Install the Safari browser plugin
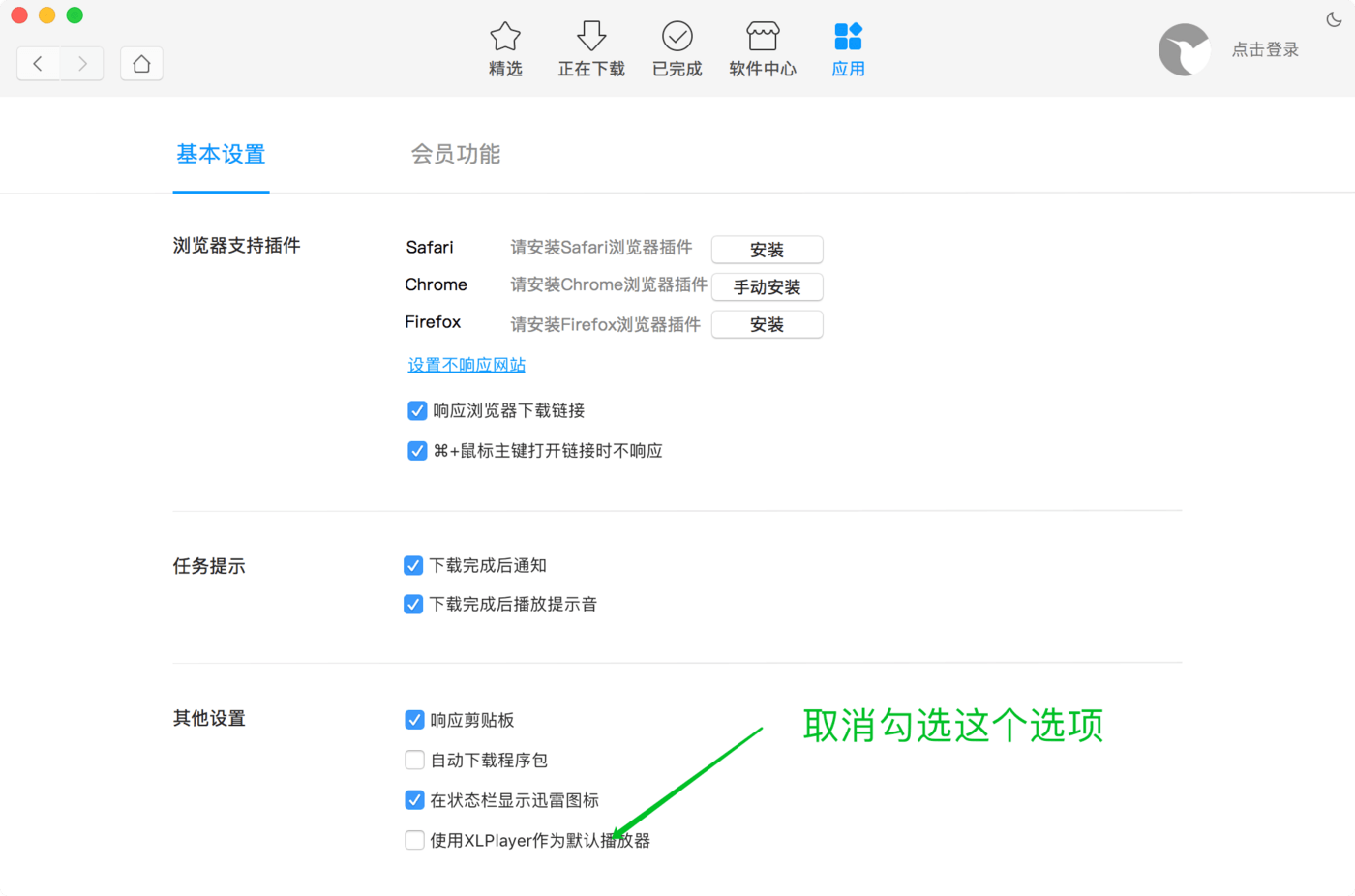Screen dimensions: 1355x896 click(x=767, y=250)
